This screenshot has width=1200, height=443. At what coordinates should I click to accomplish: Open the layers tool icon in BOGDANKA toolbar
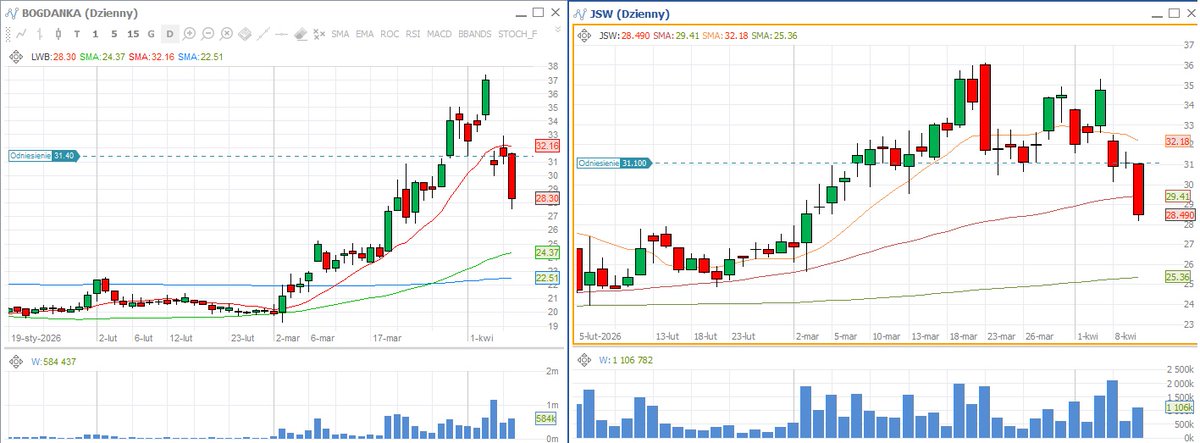click(245, 34)
